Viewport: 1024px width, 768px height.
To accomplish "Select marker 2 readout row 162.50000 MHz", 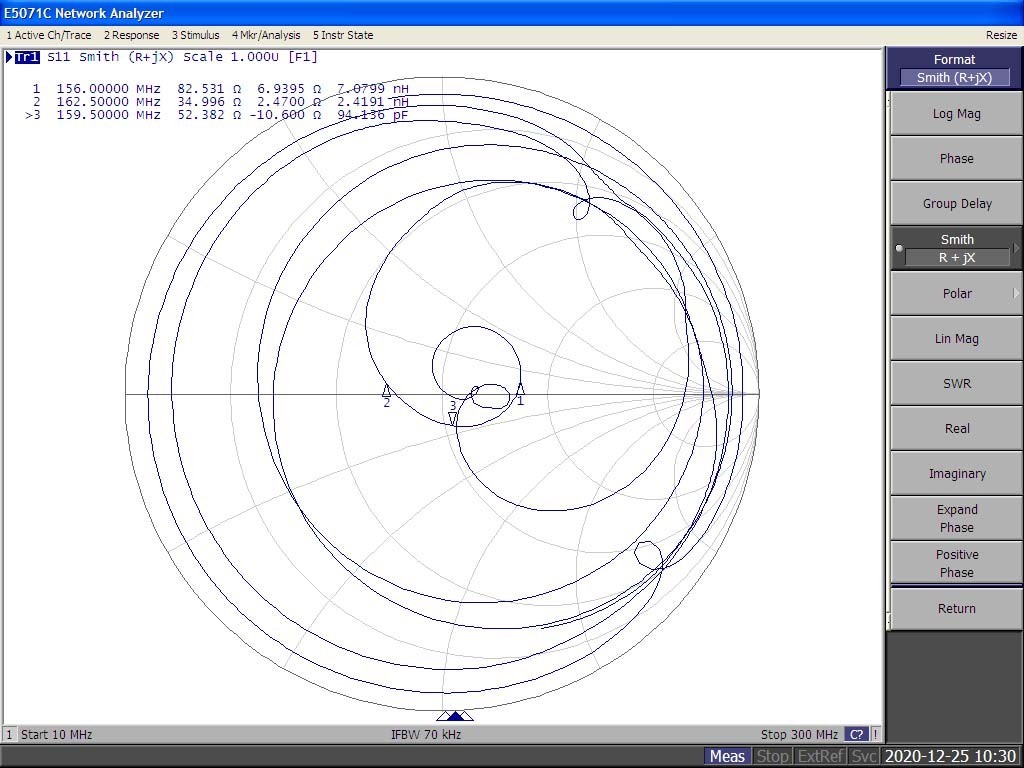I will [x=220, y=102].
